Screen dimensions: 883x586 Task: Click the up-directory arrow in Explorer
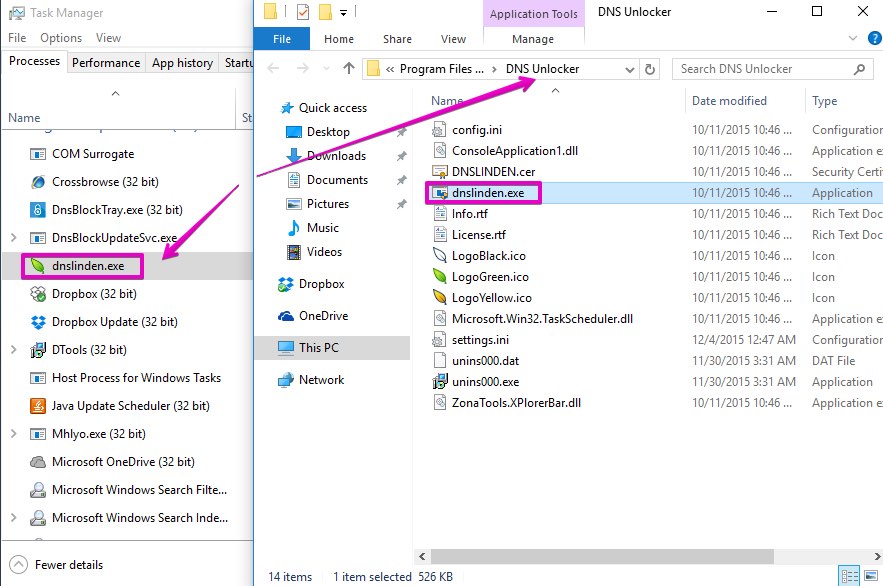pos(348,69)
